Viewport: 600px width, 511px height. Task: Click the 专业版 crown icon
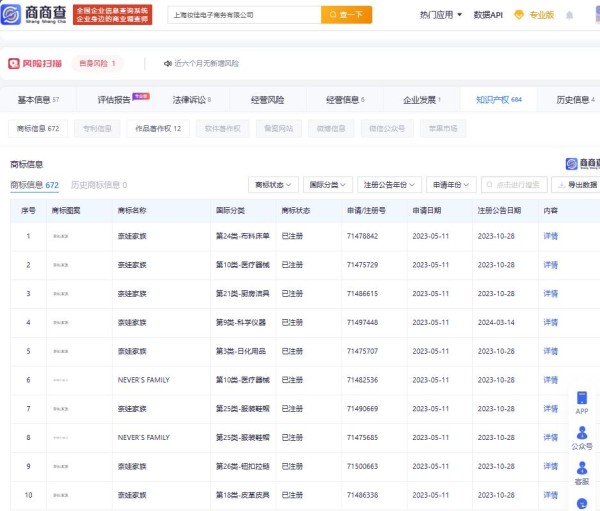coord(519,15)
